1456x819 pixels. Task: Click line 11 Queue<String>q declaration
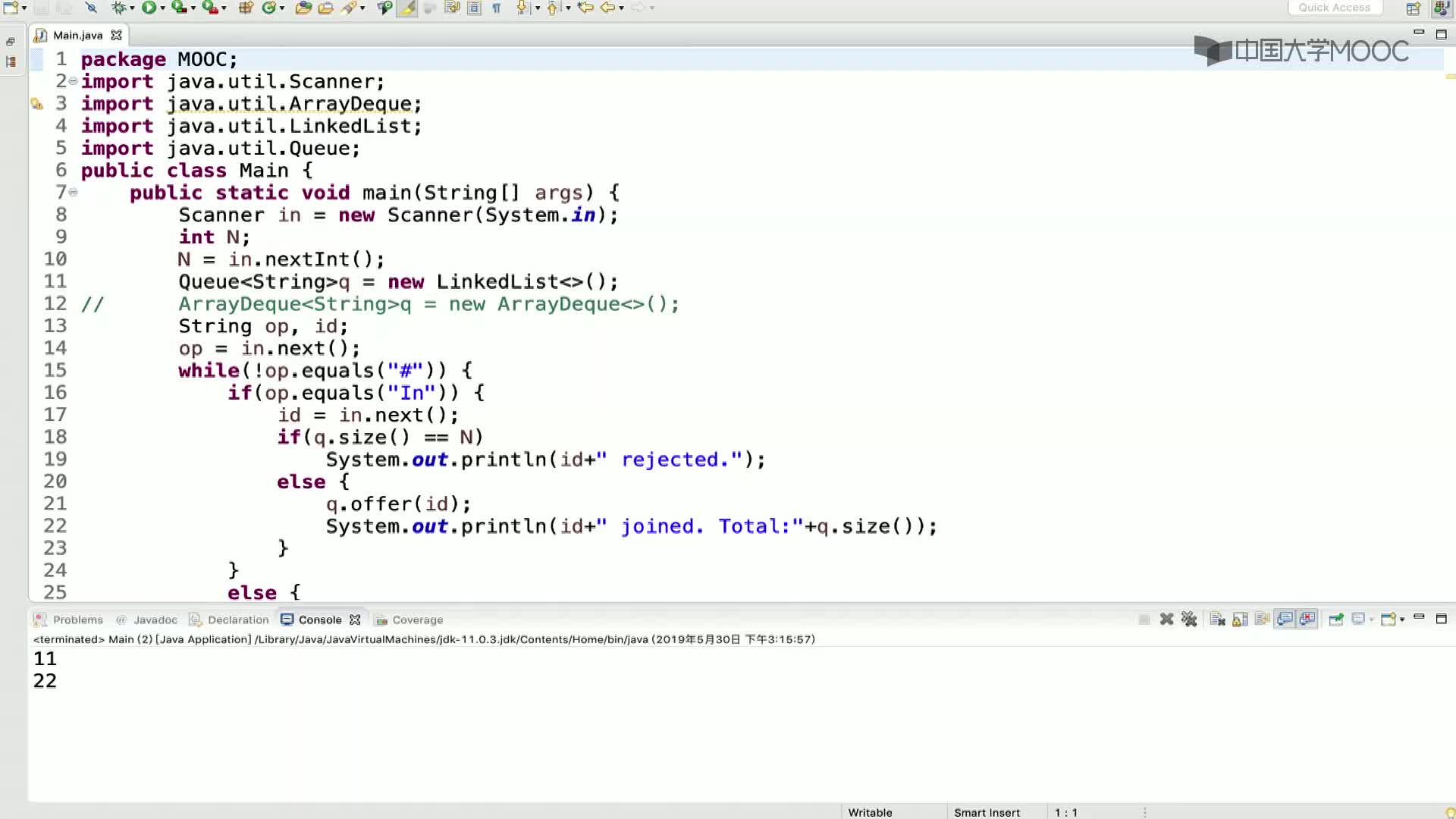pyautogui.click(x=398, y=281)
